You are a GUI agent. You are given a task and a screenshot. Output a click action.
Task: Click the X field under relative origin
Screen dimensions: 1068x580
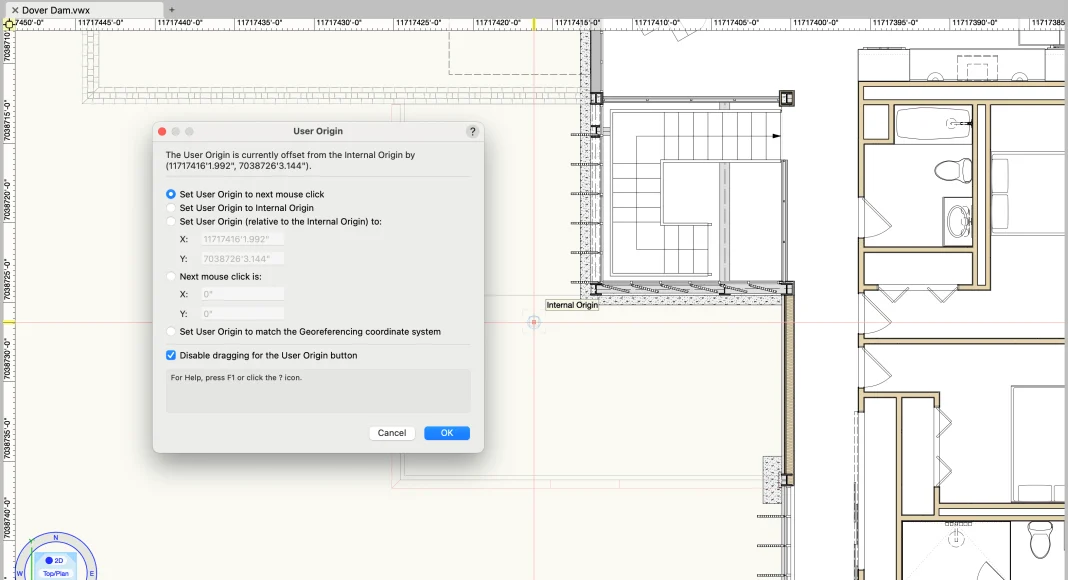pos(243,239)
